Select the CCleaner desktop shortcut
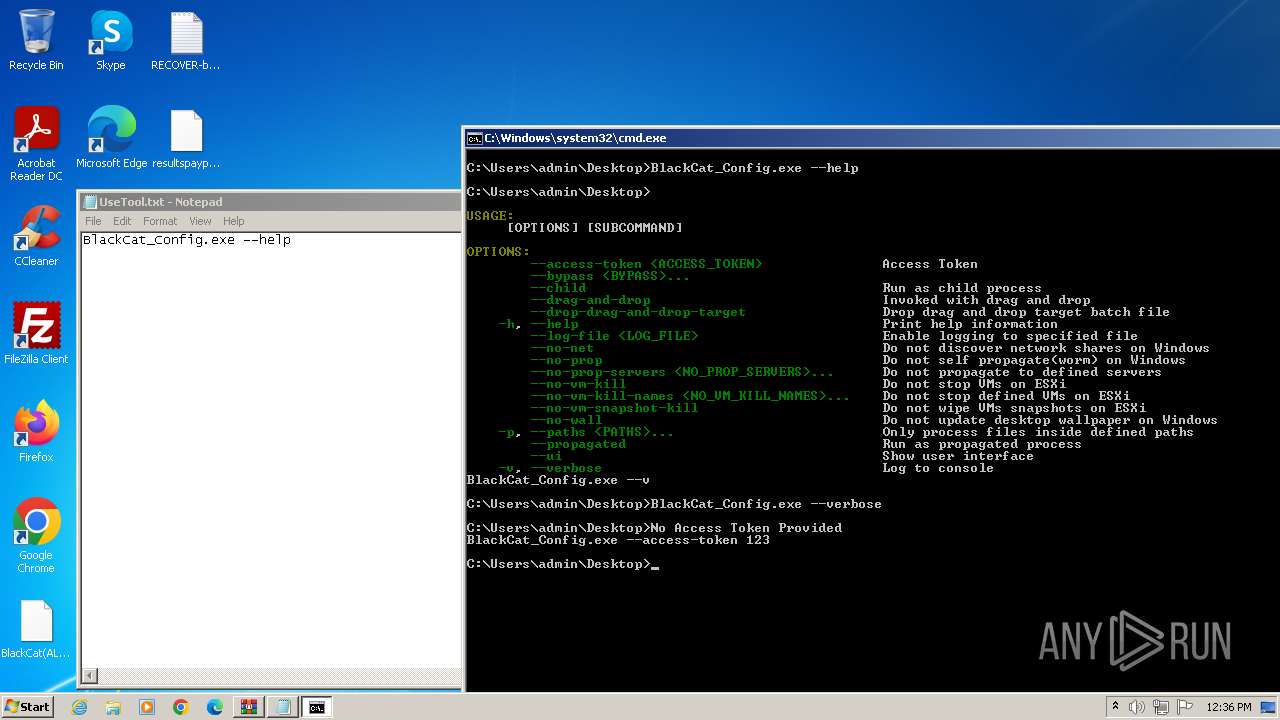1280x720 pixels. pos(36,236)
